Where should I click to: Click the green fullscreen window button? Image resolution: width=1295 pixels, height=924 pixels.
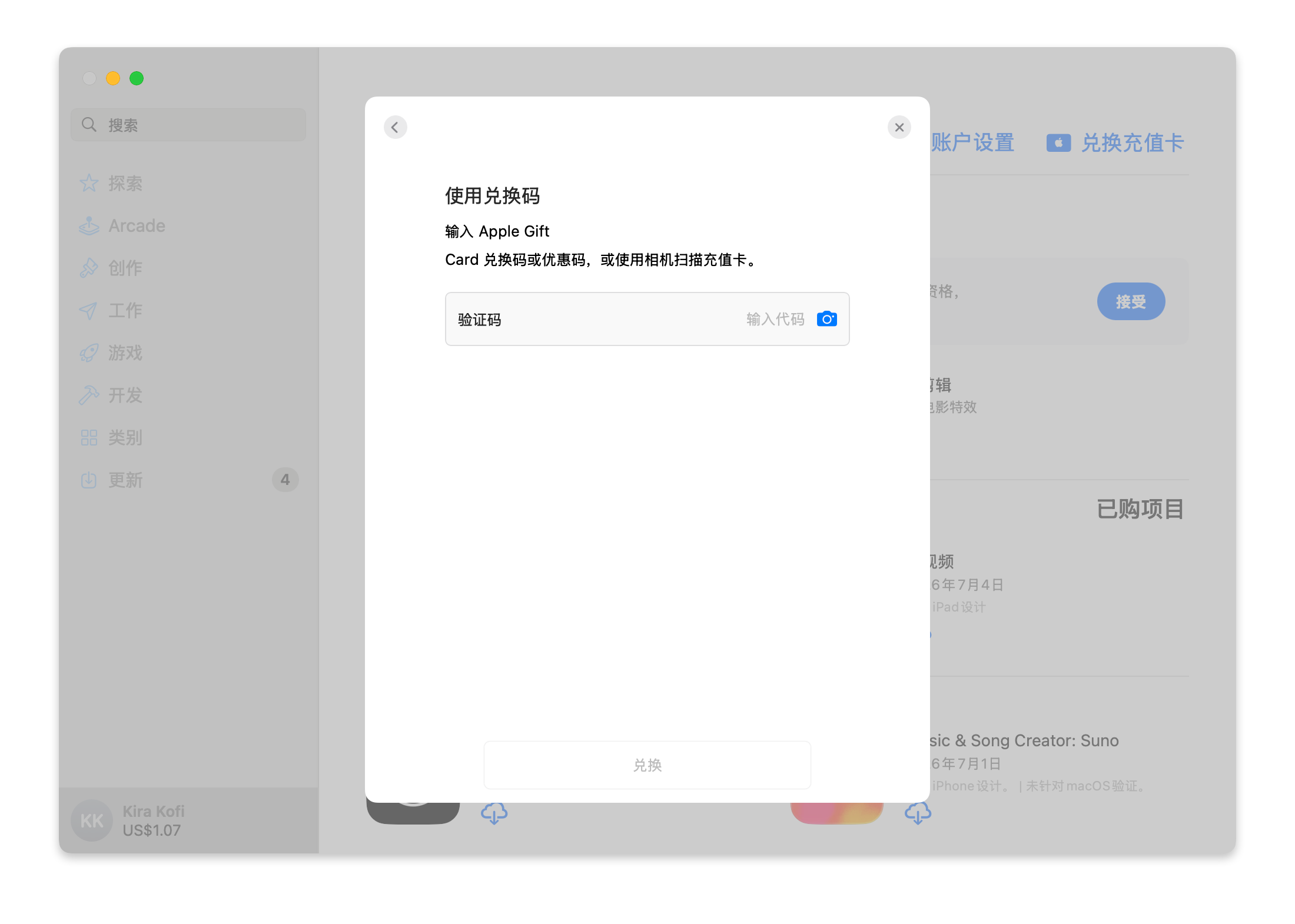pos(137,78)
